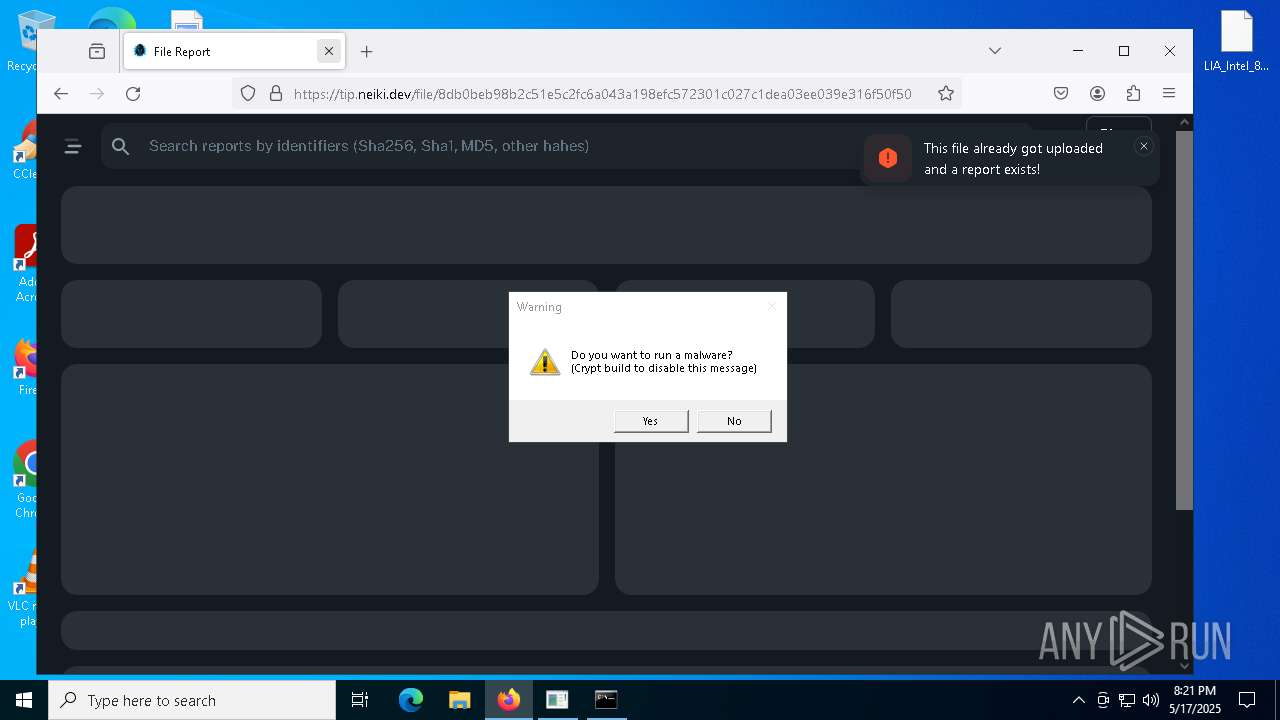Click the site padlock icon
Screen dimensions: 1280x720
pyautogui.click(x=276, y=94)
